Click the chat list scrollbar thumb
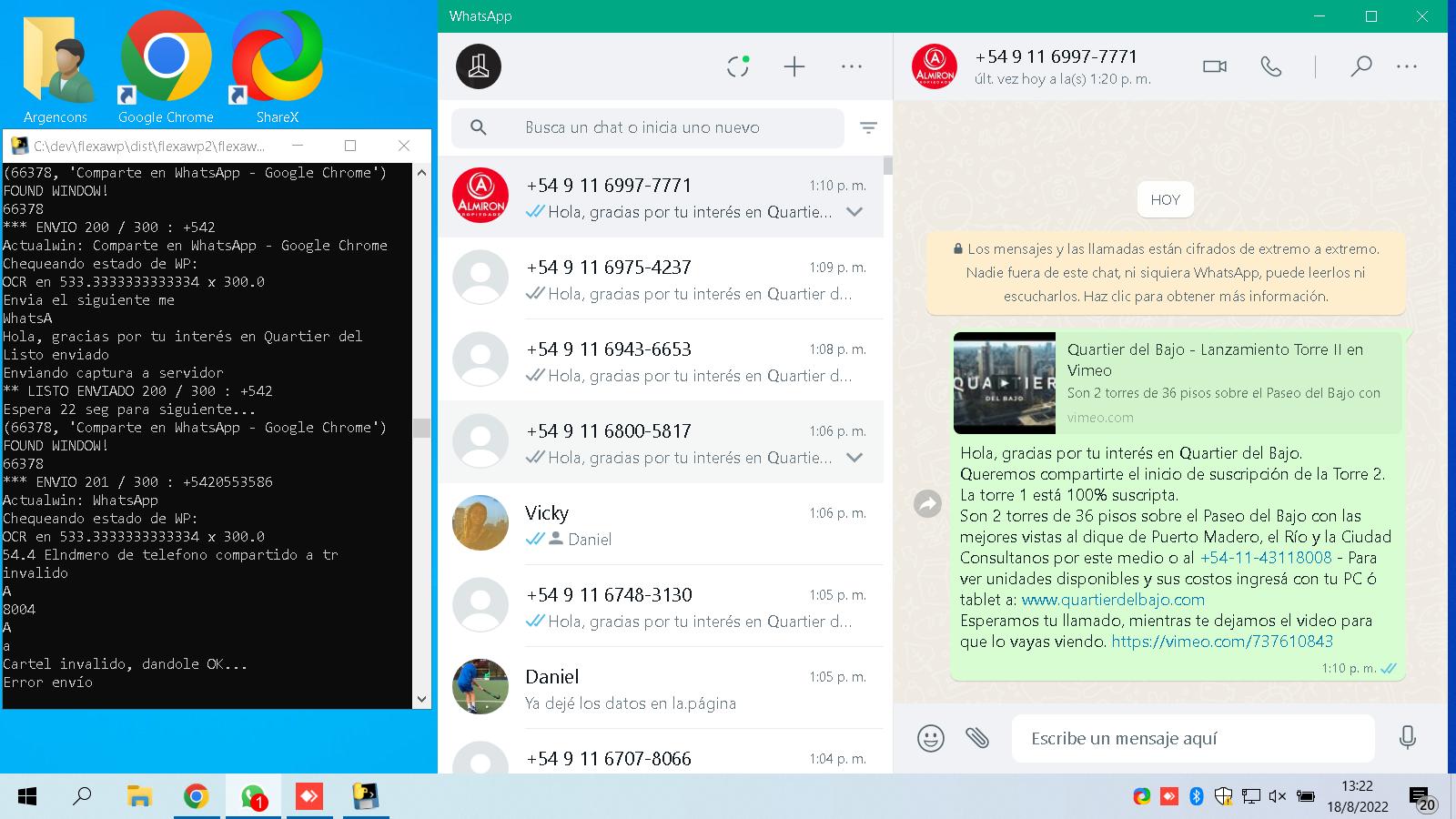This screenshot has width=1456, height=819. (887, 166)
